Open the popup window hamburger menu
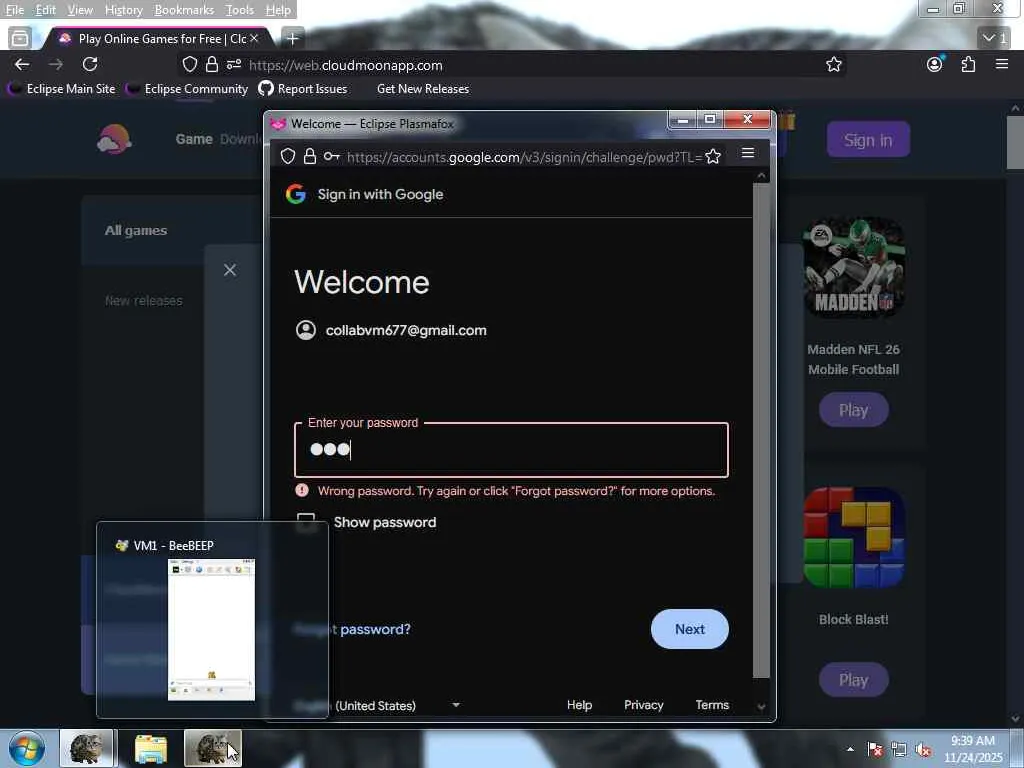Viewport: 1024px width, 768px height. (x=748, y=153)
